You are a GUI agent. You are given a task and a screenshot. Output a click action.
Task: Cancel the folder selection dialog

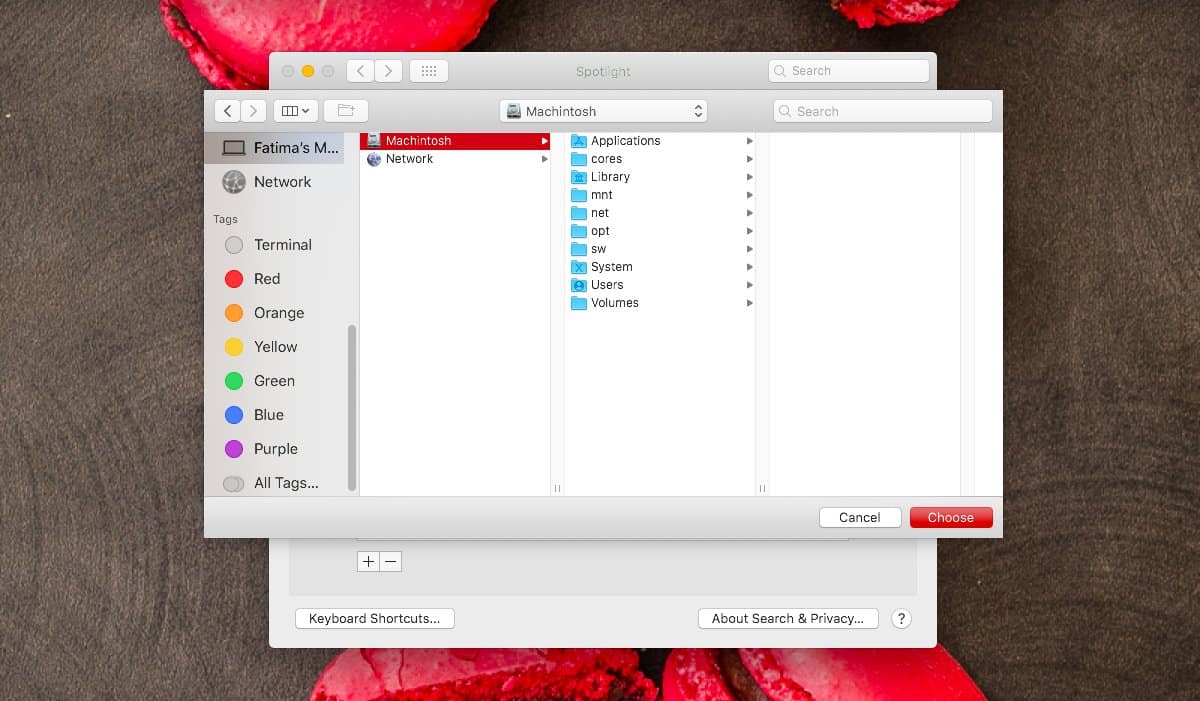[859, 517]
